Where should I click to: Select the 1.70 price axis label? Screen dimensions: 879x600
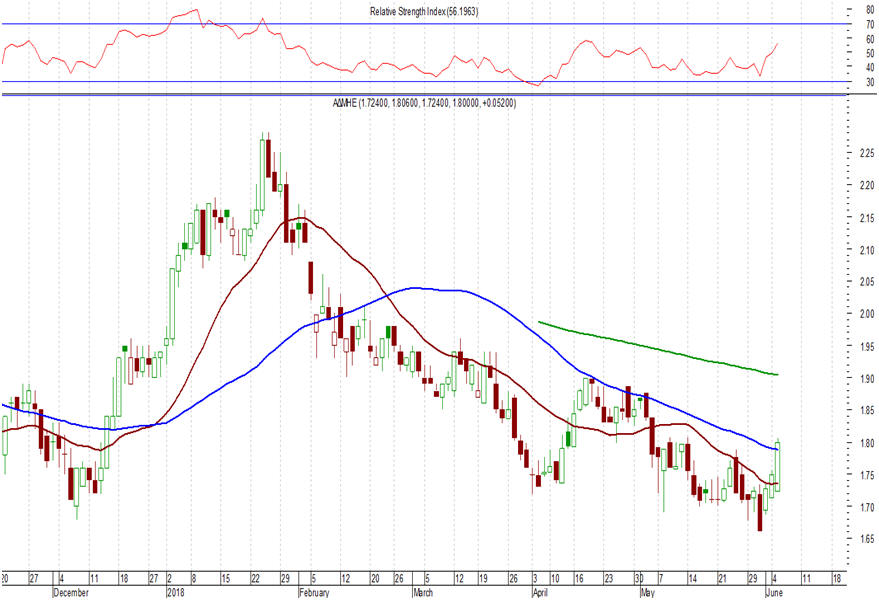867,507
